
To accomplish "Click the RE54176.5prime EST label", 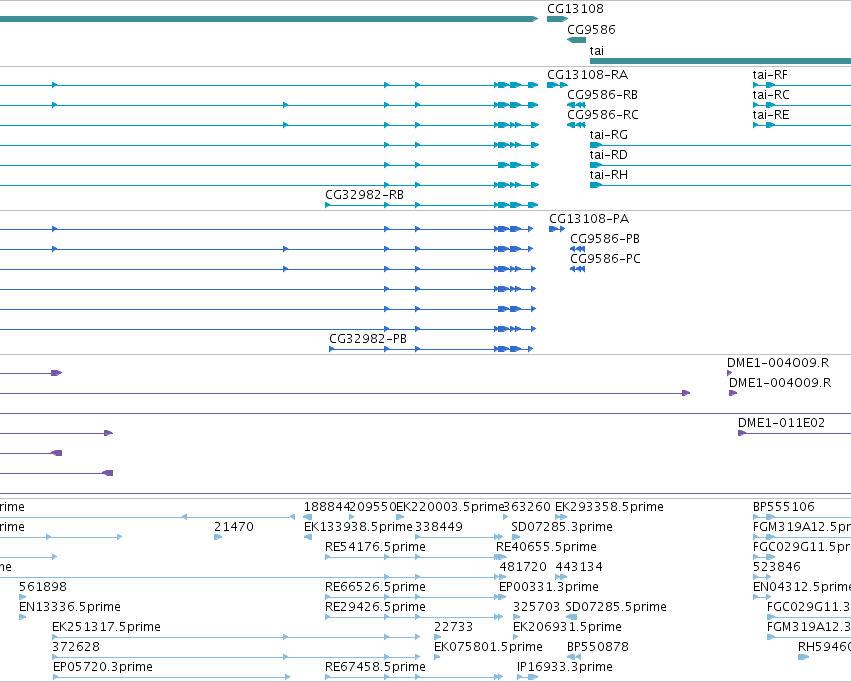I will point(375,547).
